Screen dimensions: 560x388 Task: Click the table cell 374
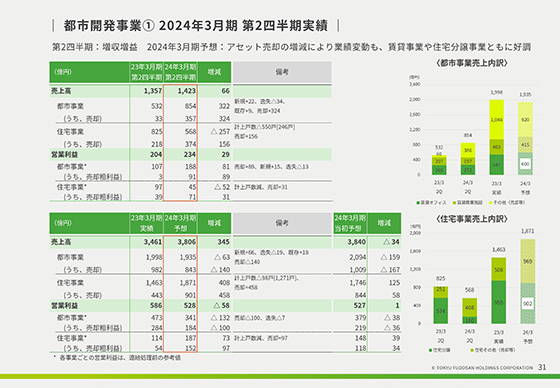click(x=190, y=144)
